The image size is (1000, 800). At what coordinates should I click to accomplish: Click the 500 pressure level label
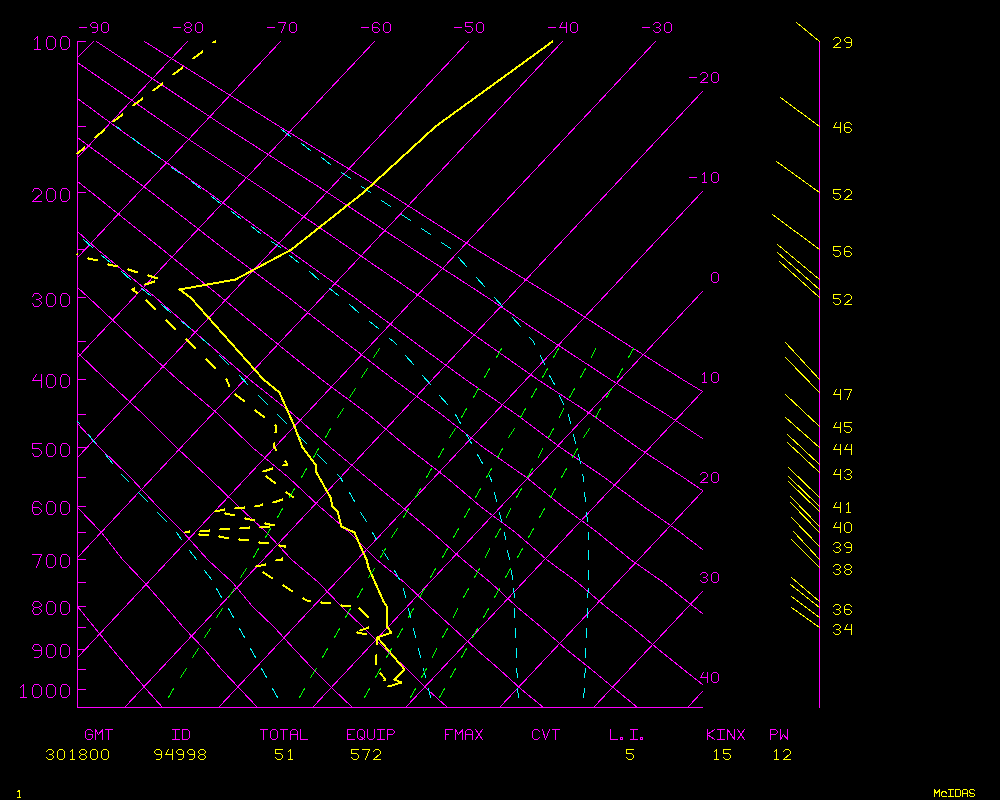click(50, 450)
